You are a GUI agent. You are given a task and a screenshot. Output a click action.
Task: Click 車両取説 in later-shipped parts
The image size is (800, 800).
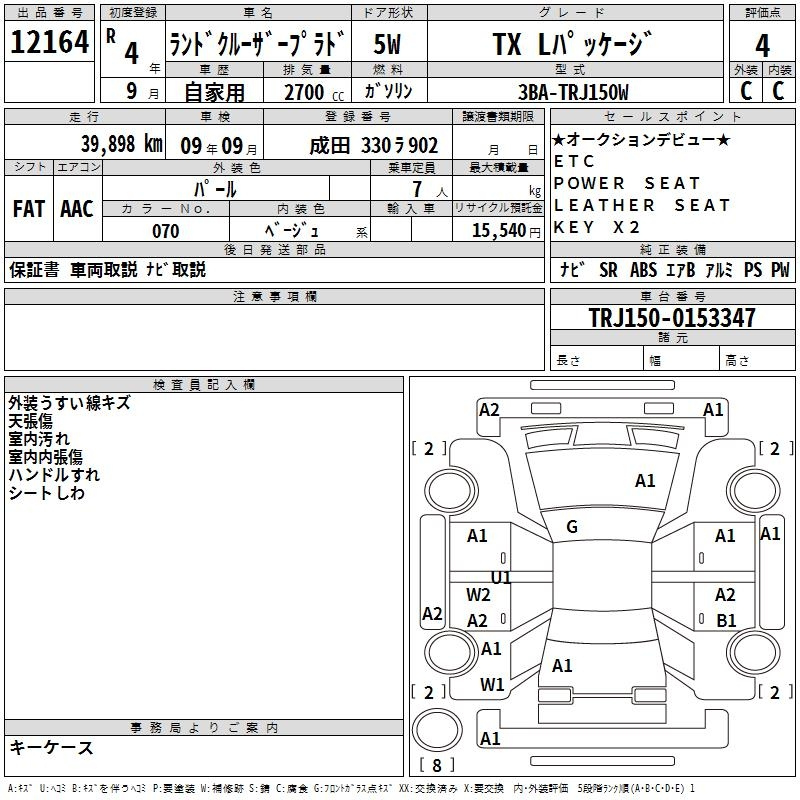pos(104,269)
